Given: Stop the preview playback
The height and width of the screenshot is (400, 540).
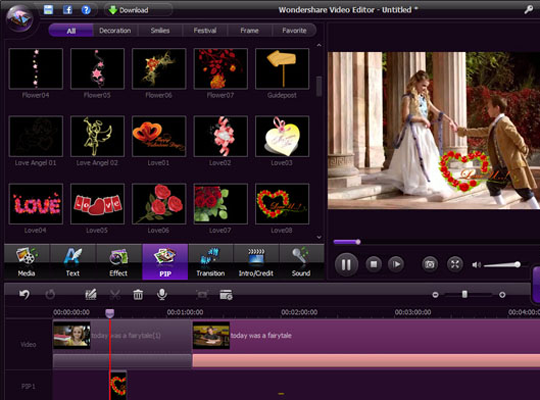Looking at the screenshot, I should coord(374,264).
